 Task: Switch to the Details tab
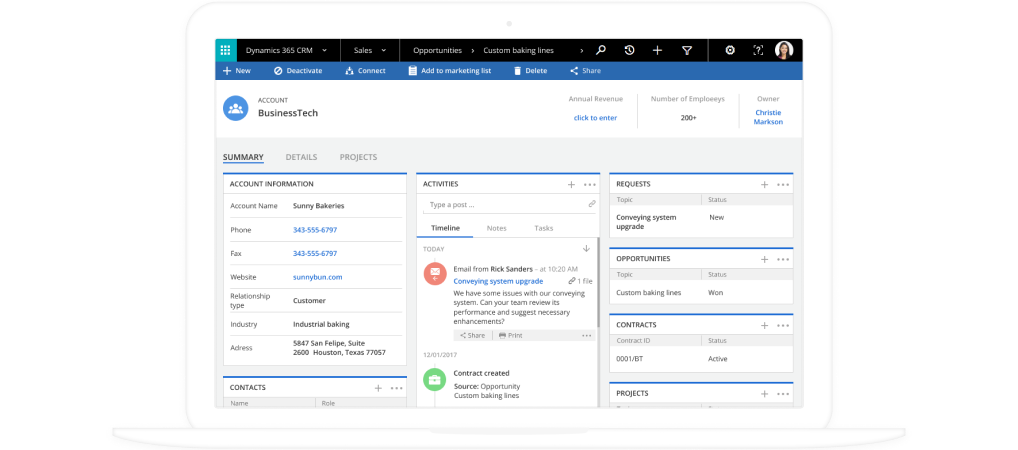tap(301, 157)
